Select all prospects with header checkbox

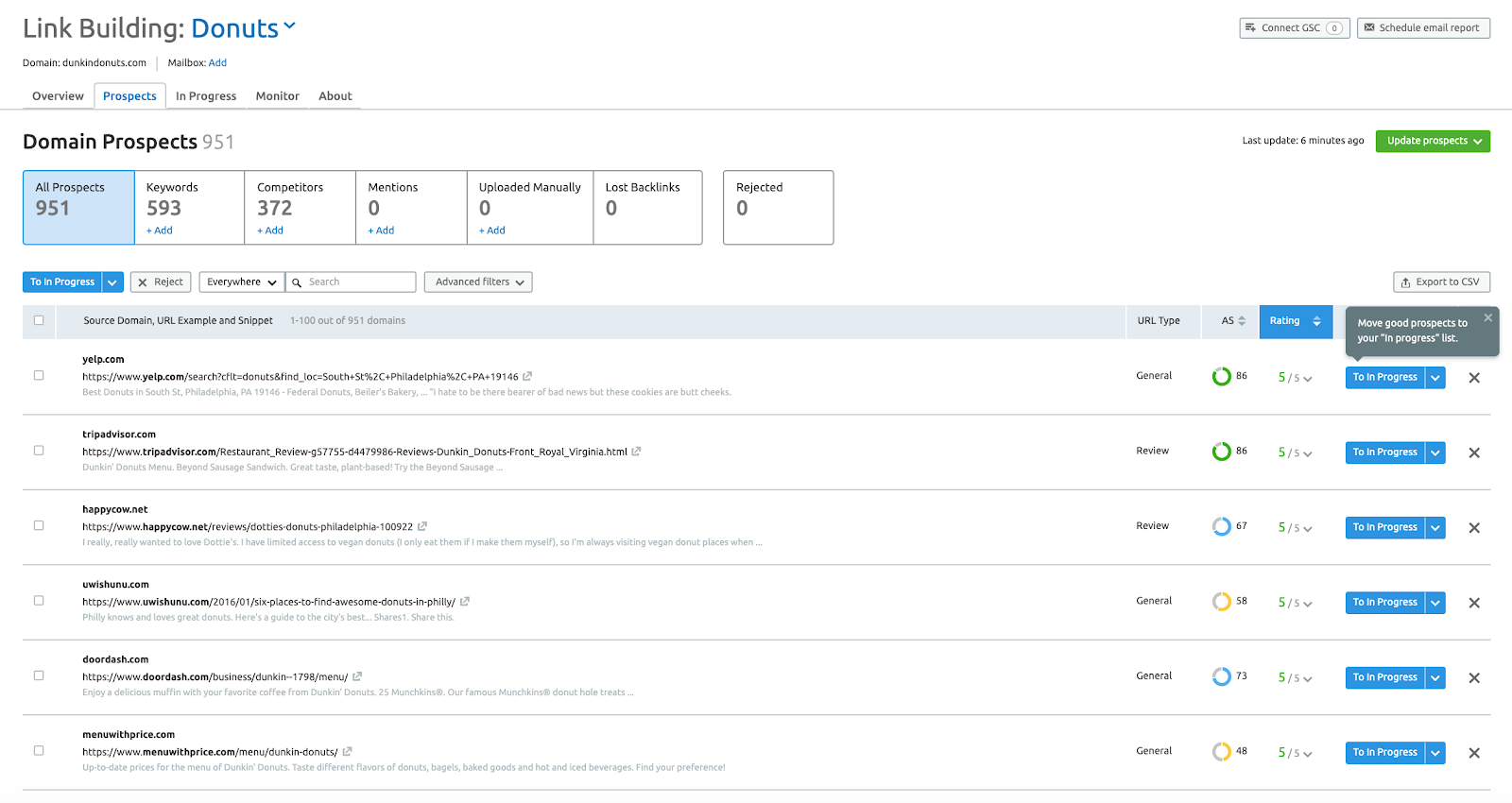pyautogui.click(x=39, y=320)
